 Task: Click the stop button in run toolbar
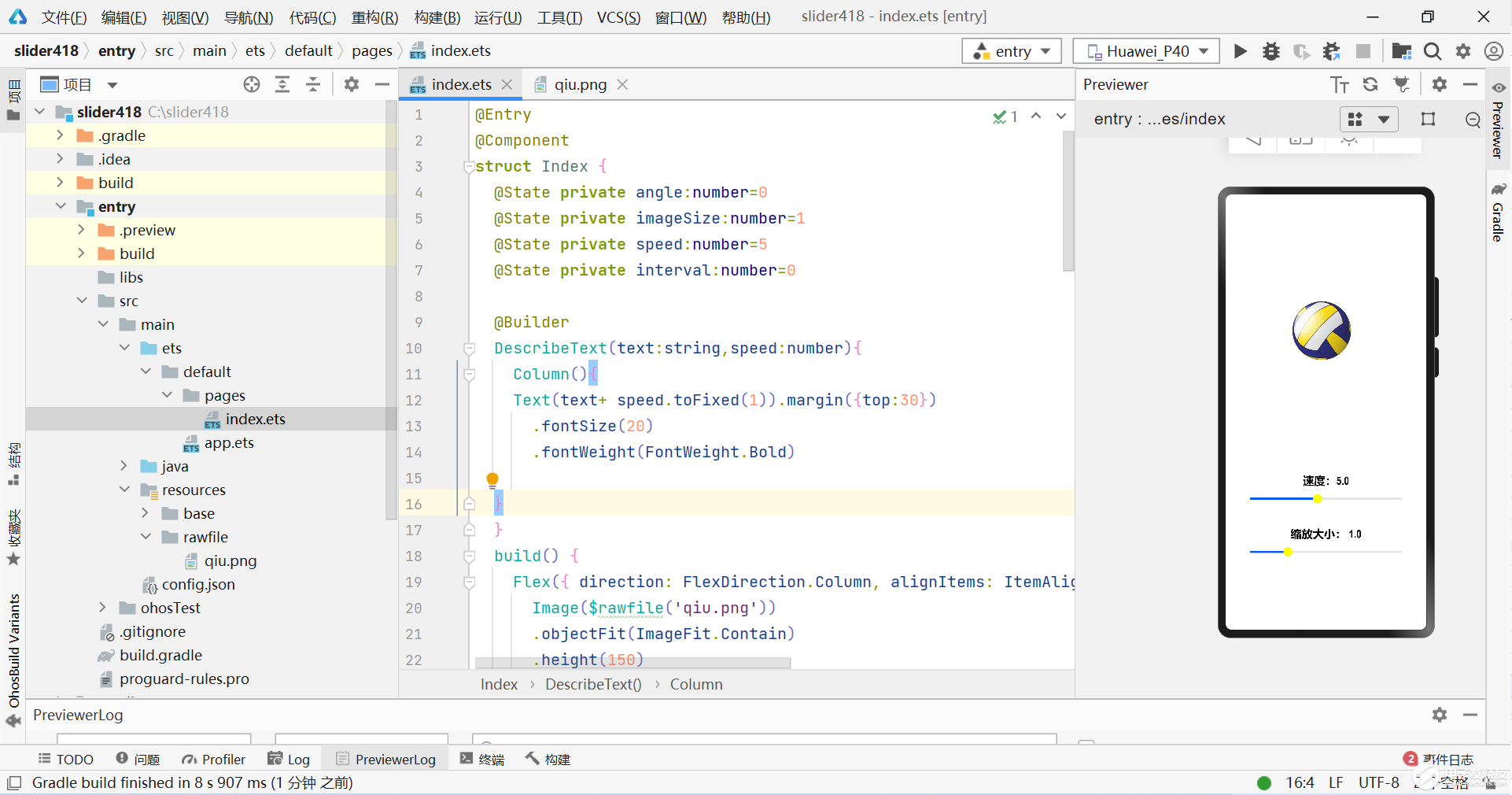point(1363,51)
